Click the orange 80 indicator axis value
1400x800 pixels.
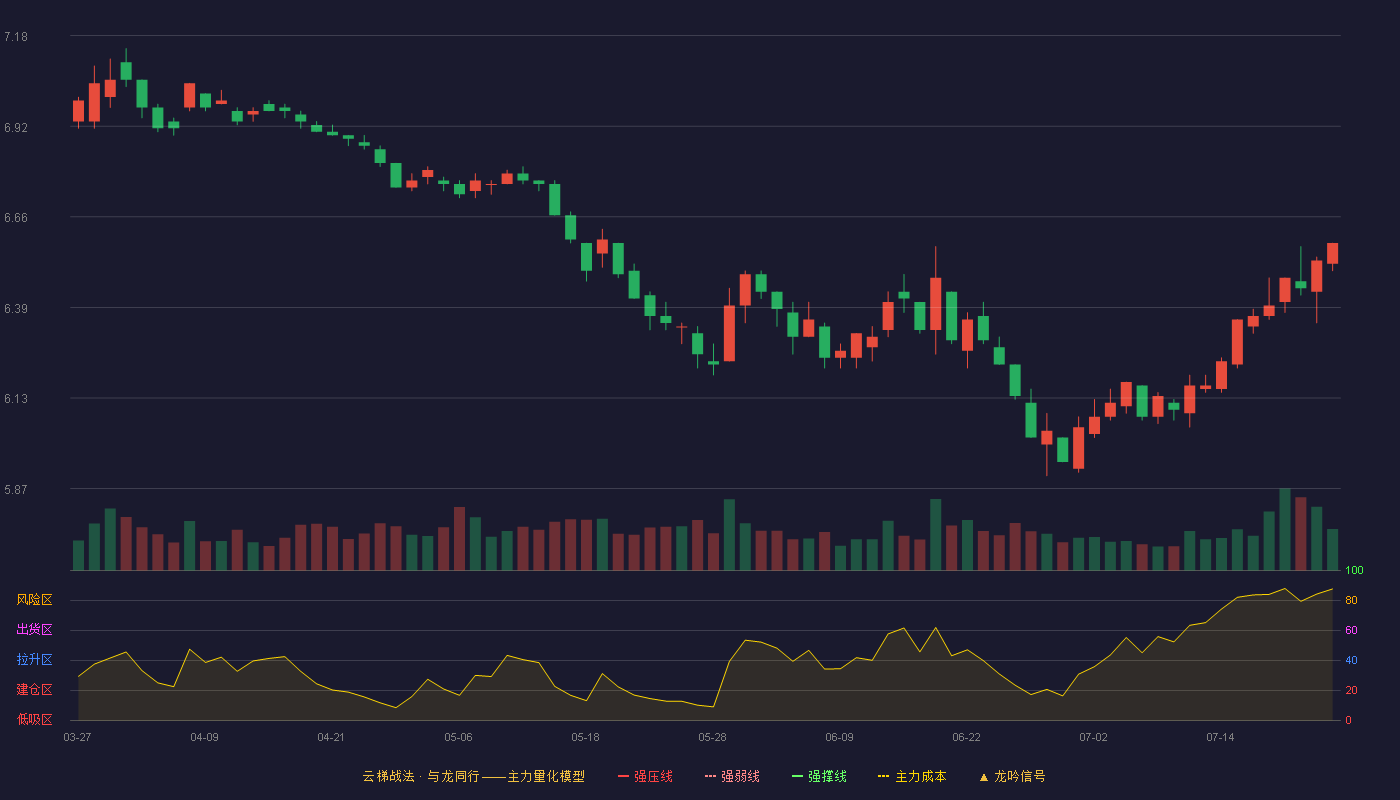click(1351, 600)
